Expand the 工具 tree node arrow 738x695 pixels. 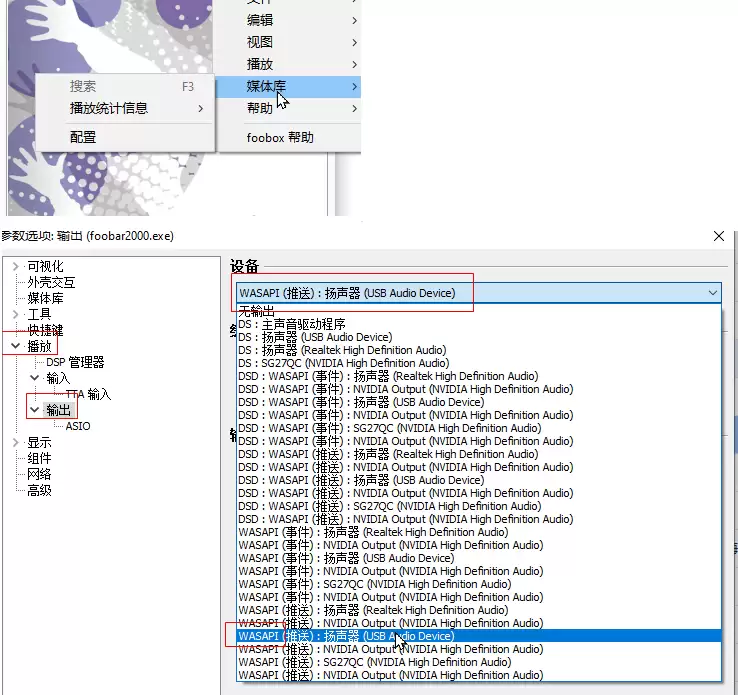[16, 314]
